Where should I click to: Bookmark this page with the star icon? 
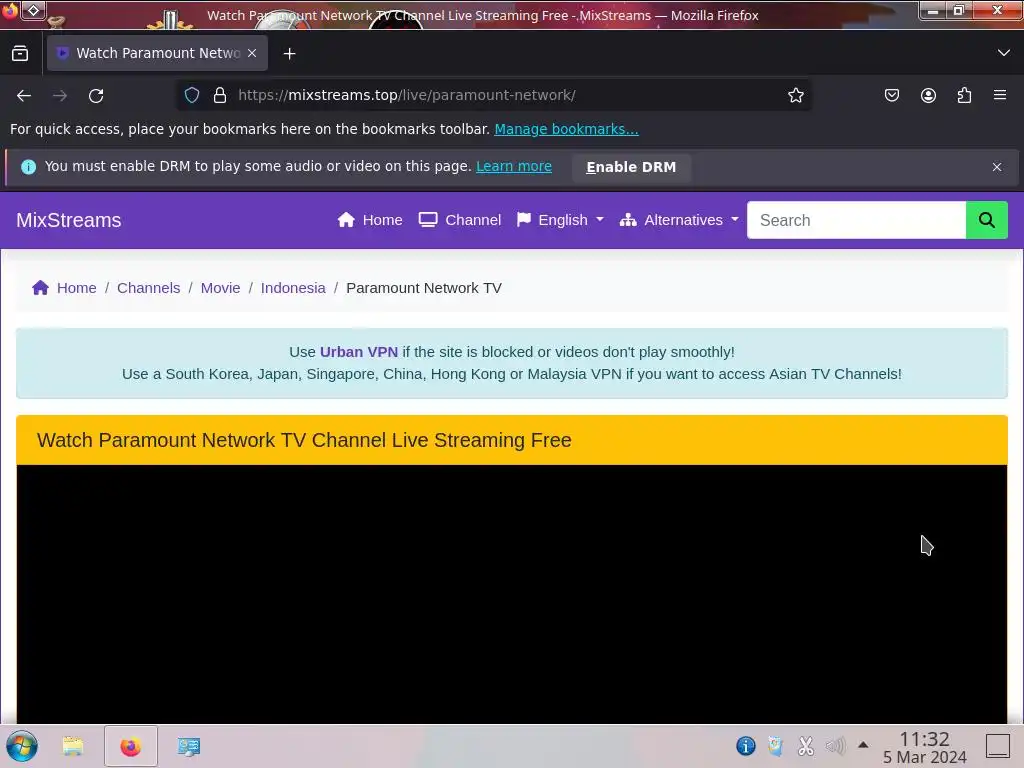click(795, 95)
